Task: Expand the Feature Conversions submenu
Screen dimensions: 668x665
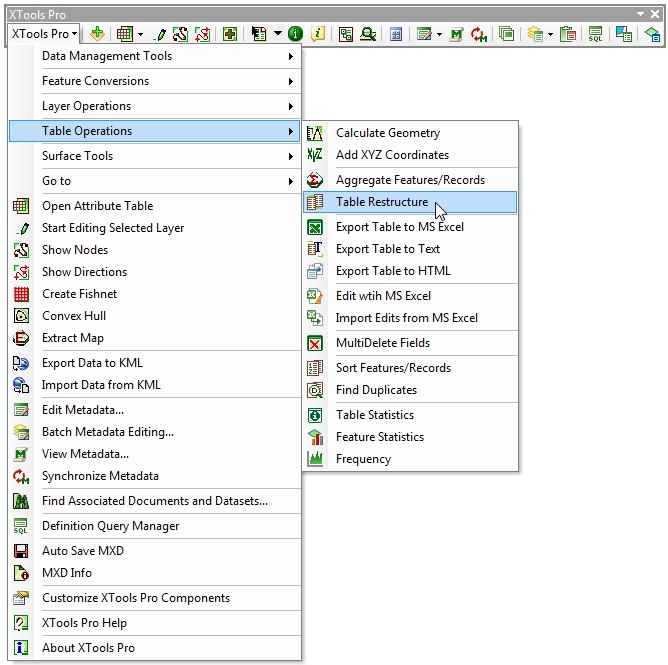Action: 155,81
